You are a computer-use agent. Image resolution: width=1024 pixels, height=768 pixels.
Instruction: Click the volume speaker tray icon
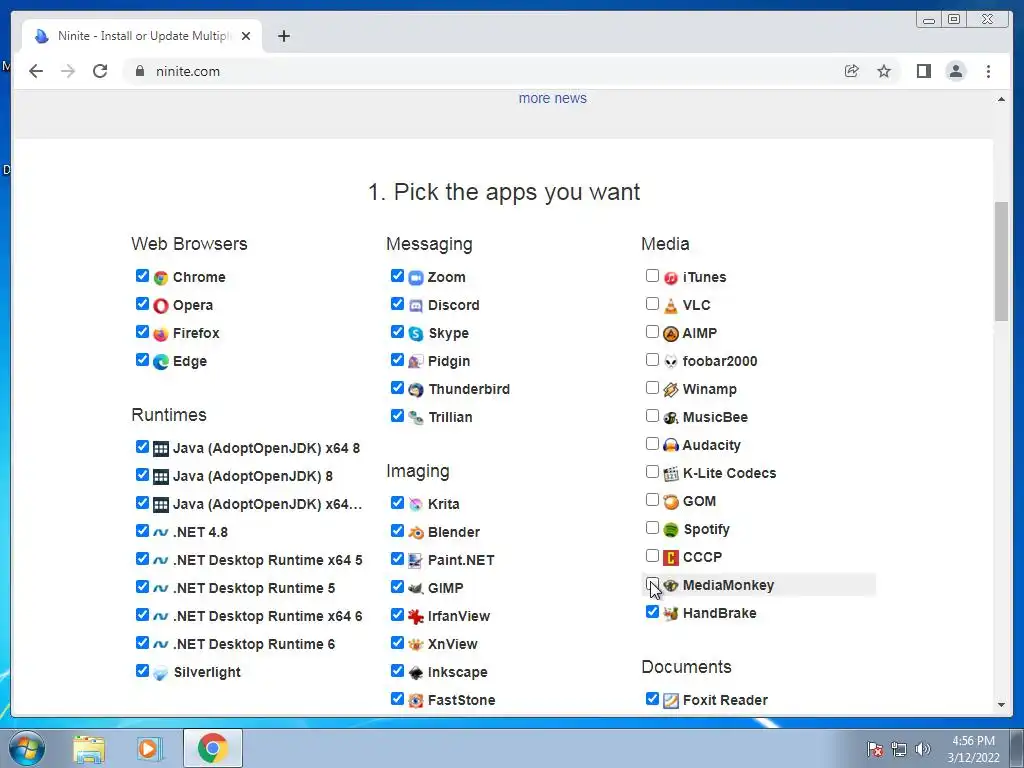pos(923,749)
